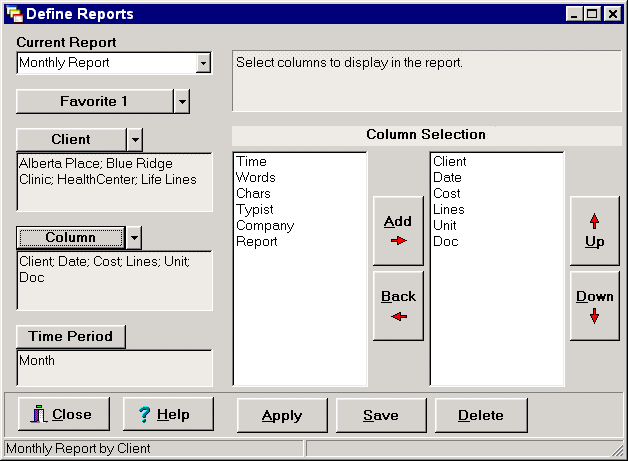The width and height of the screenshot is (628, 461).
Task: Move selected column Down
Action: 594,305
